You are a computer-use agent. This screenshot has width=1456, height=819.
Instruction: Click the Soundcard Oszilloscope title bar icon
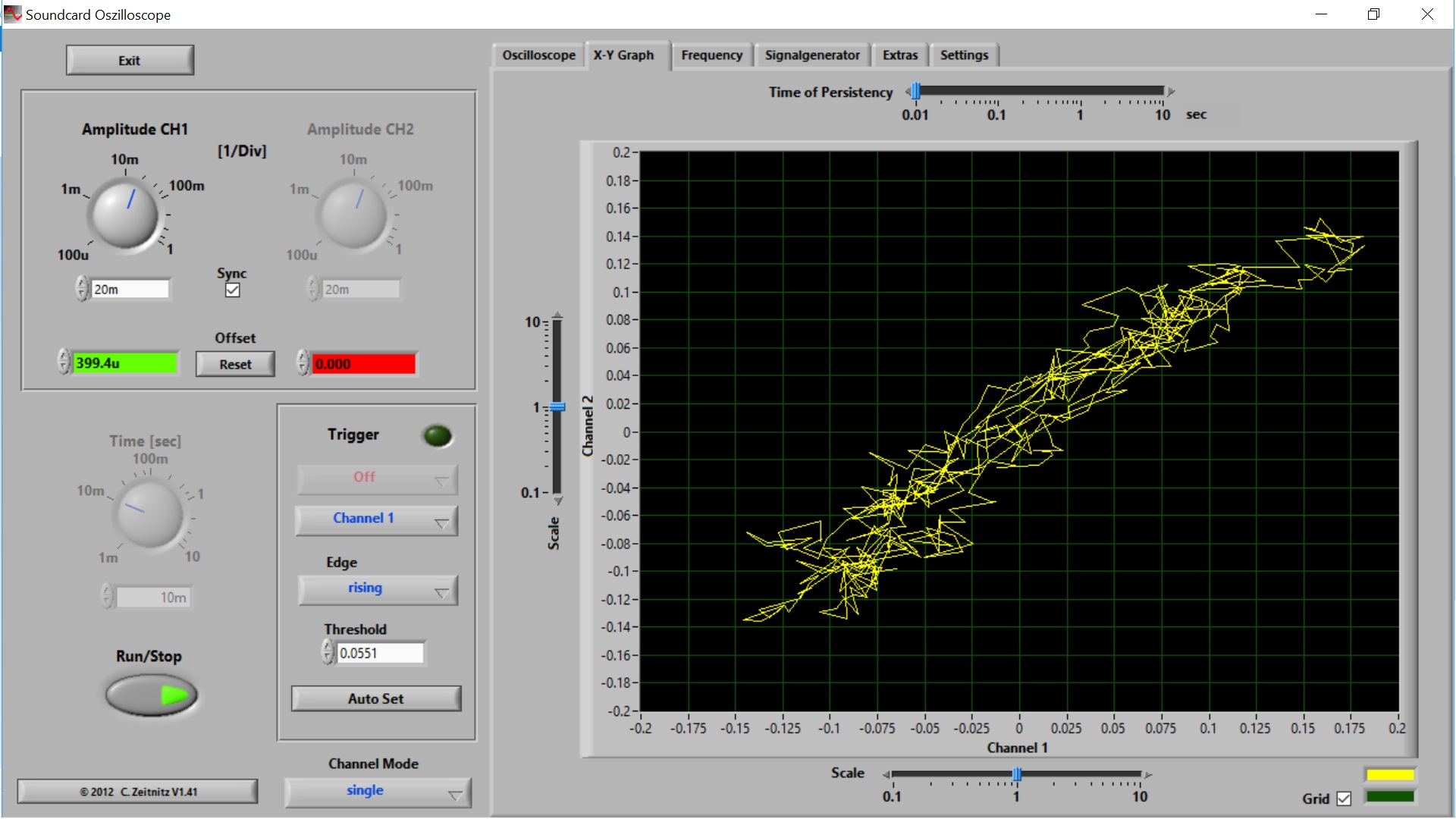tap(12, 14)
